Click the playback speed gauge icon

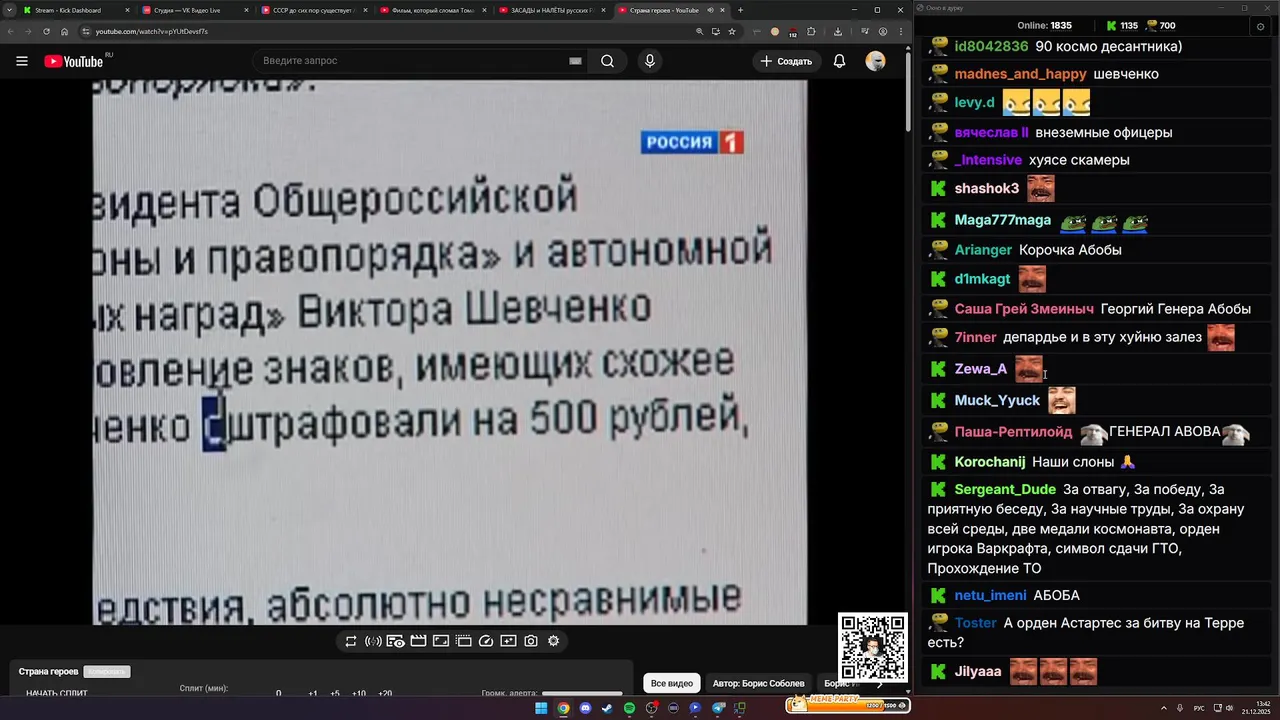click(486, 641)
